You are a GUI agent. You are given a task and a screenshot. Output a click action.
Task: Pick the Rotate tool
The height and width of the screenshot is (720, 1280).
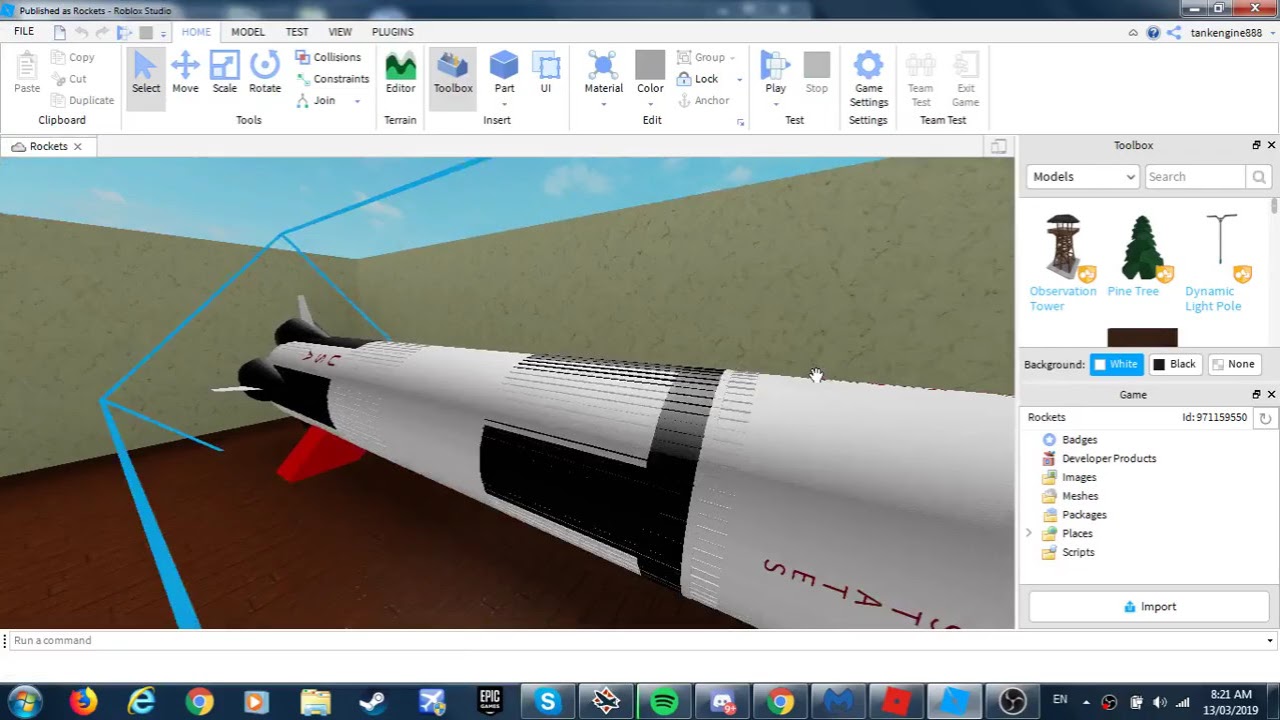click(x=265, y=73)
